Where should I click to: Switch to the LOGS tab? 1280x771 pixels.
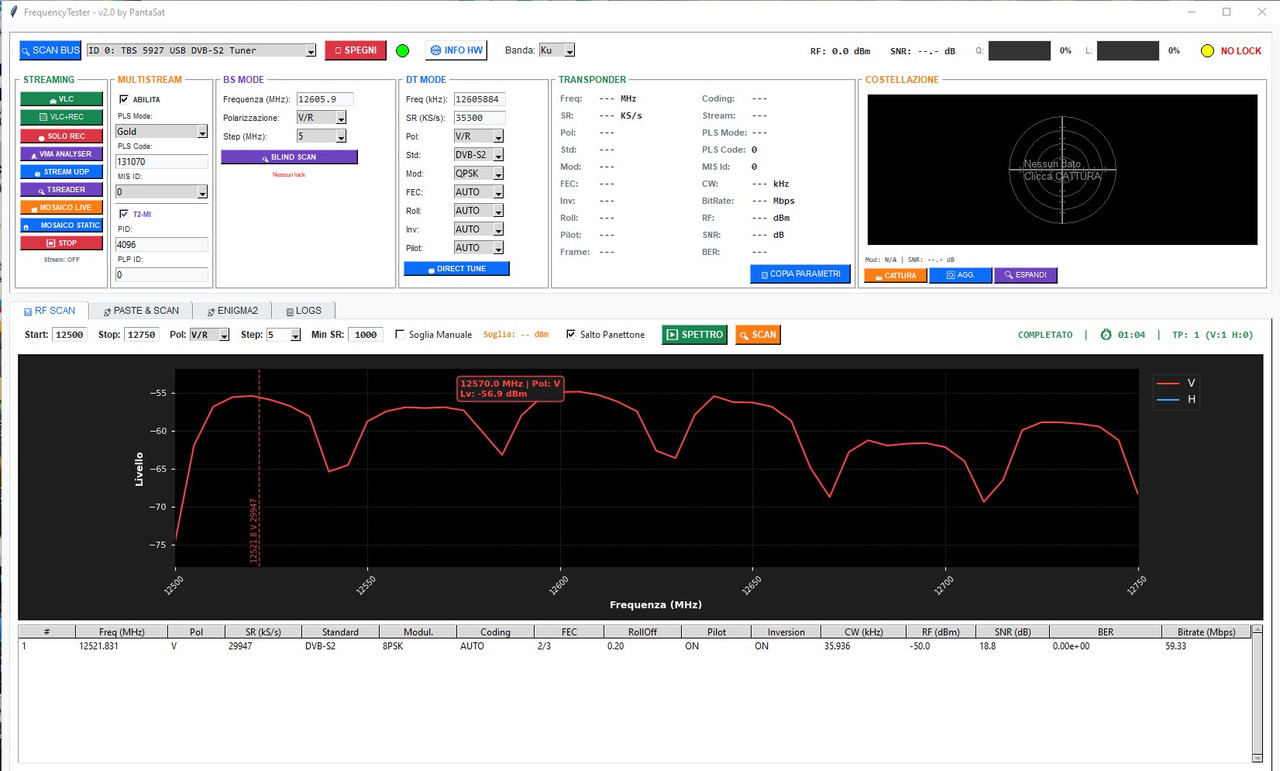(x=303, y=310)
